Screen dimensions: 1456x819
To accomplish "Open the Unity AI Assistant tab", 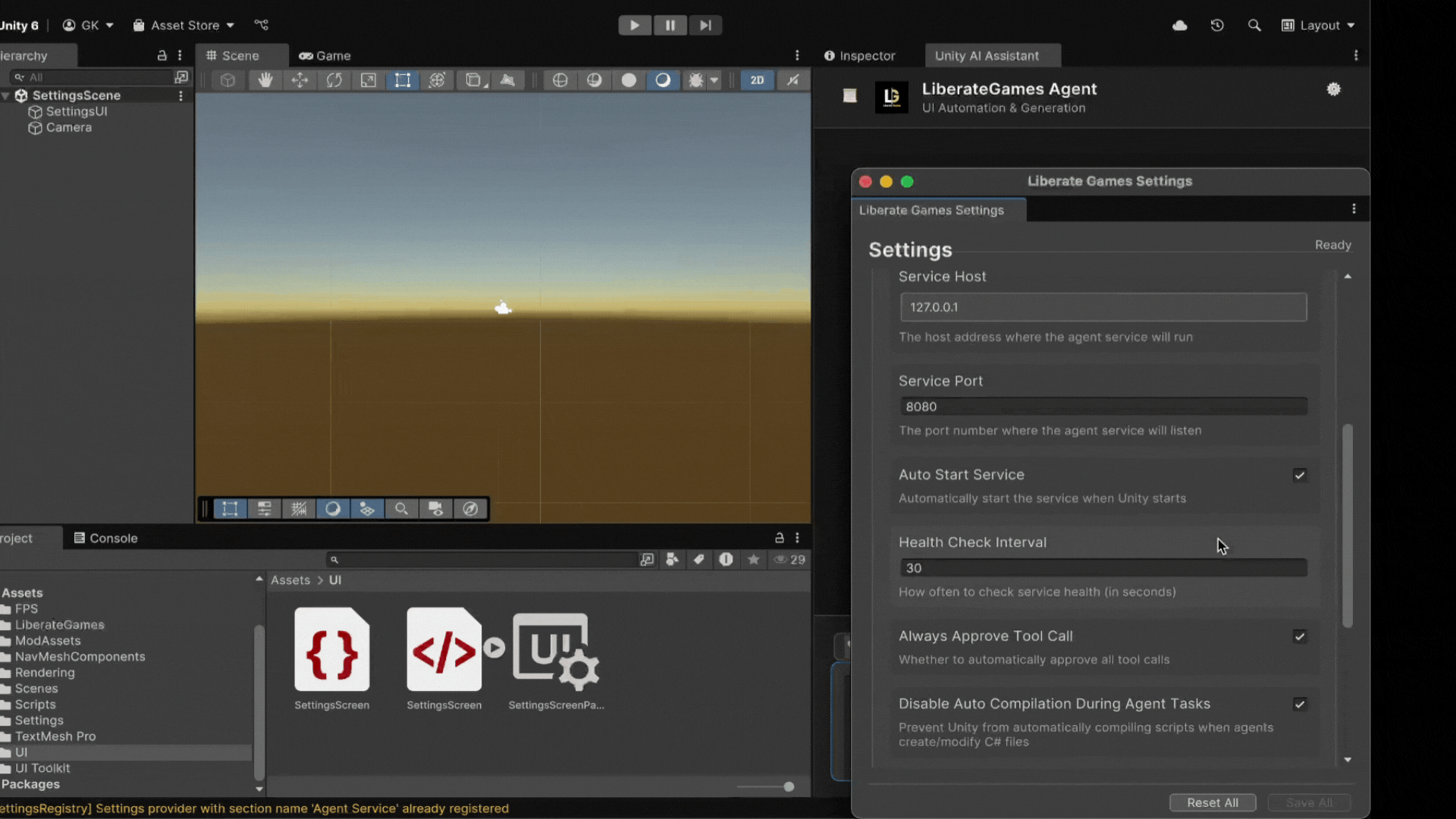I will pos(989,55).
